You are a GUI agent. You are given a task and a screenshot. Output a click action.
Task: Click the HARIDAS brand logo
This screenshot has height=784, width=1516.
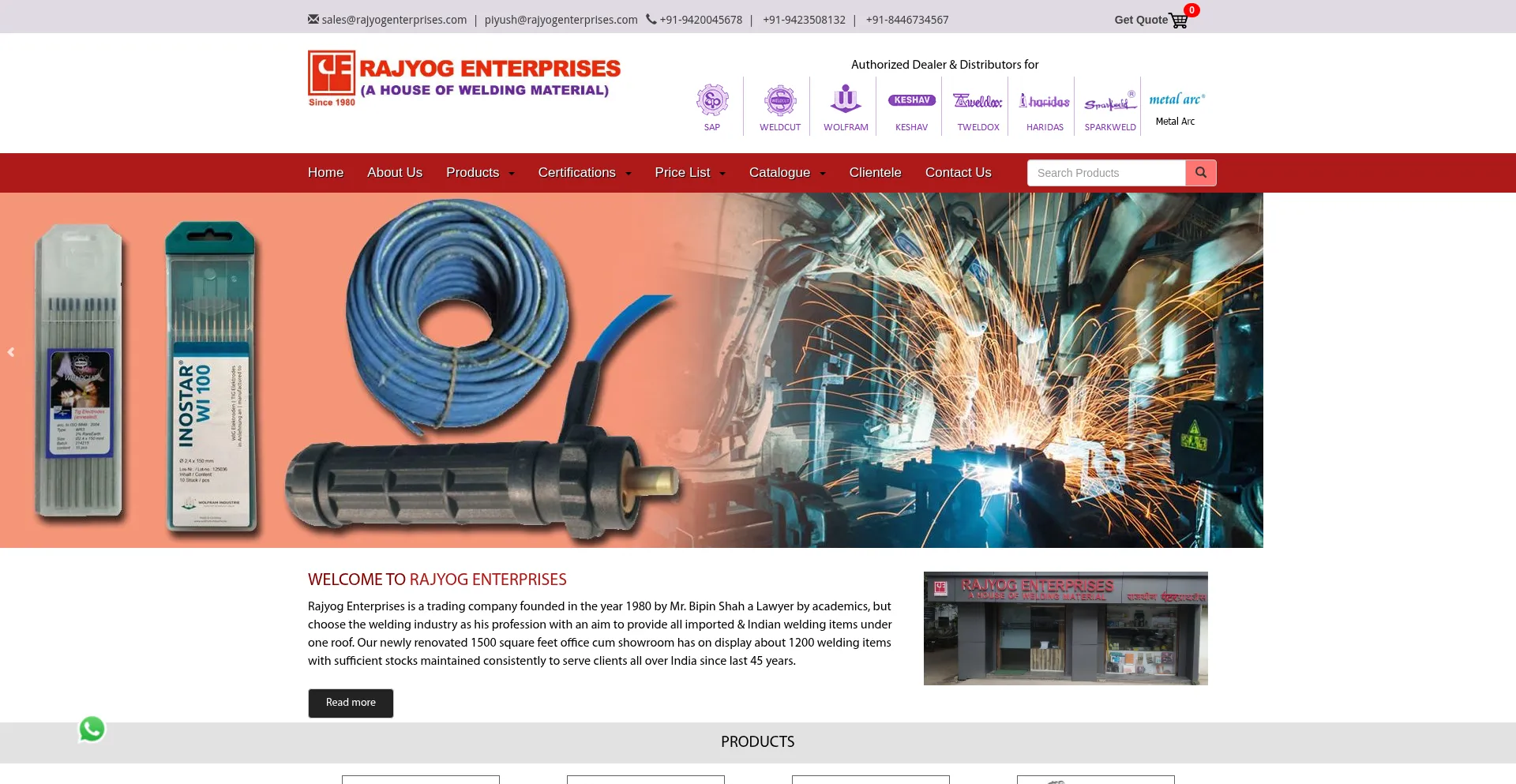click(1045, 101)
